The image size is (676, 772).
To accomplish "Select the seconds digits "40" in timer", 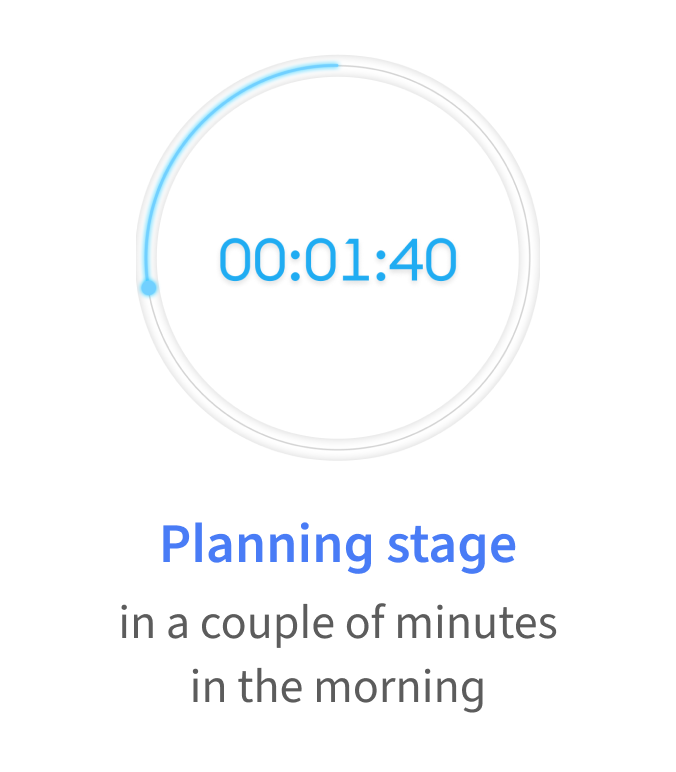I will tap(423, 259).
